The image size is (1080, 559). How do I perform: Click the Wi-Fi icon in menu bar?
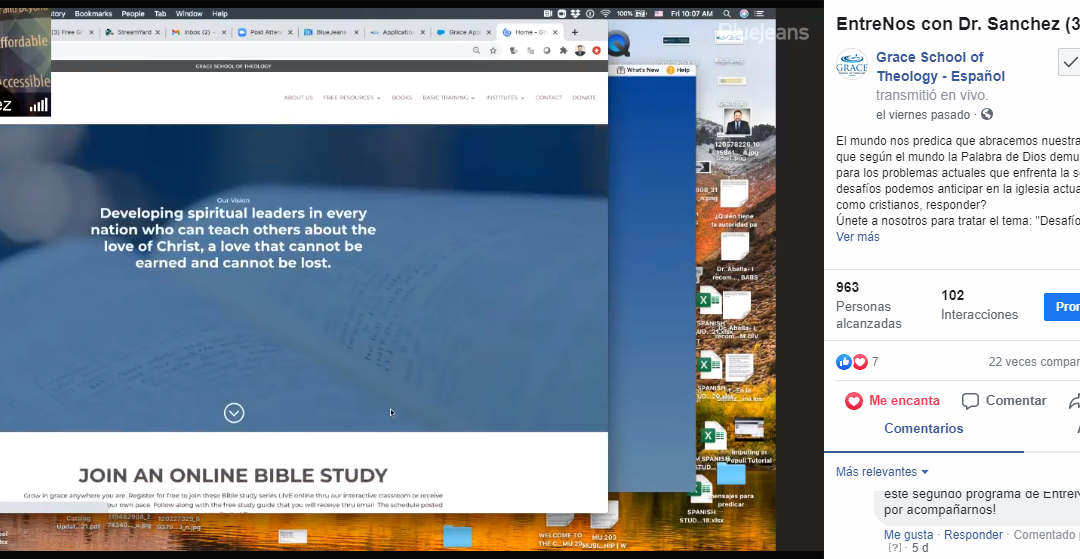point(605,13)
